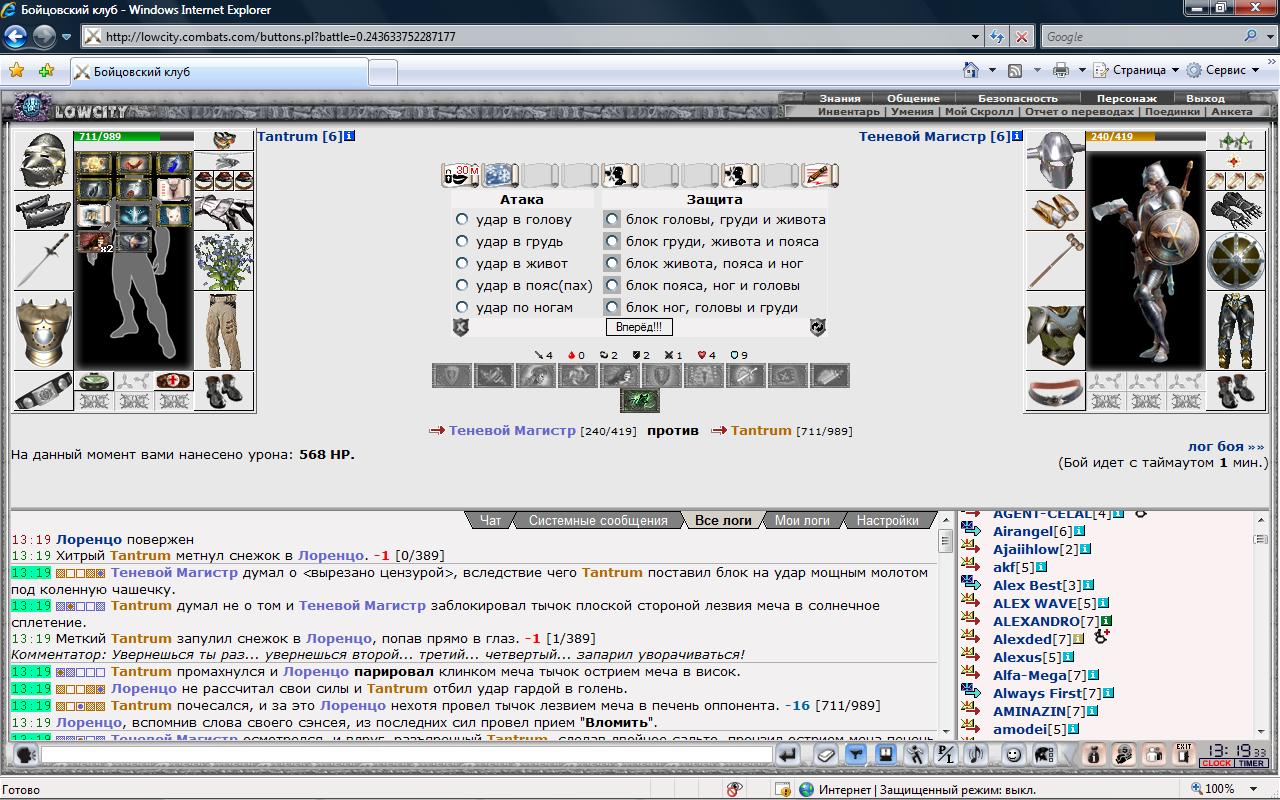Open the Персонаж menu
Image resolution: width=1280 pixels, height=800 pixels.
tap(1126, 98)
